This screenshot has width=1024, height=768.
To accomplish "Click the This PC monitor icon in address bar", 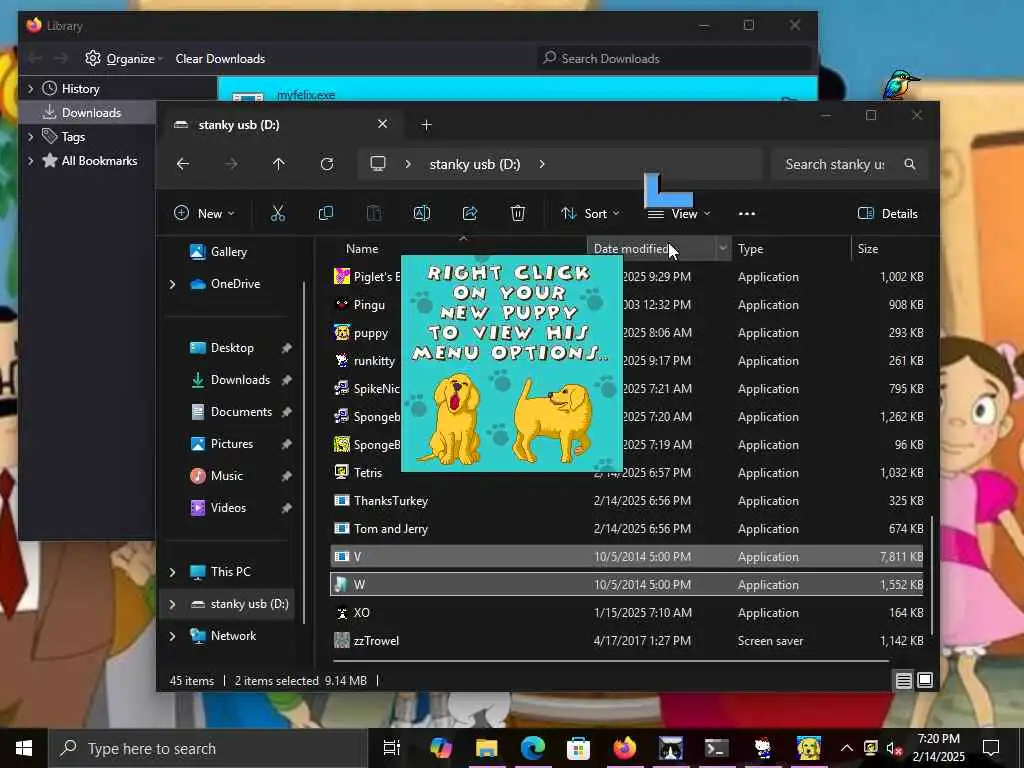I will [x=377, y=163].
